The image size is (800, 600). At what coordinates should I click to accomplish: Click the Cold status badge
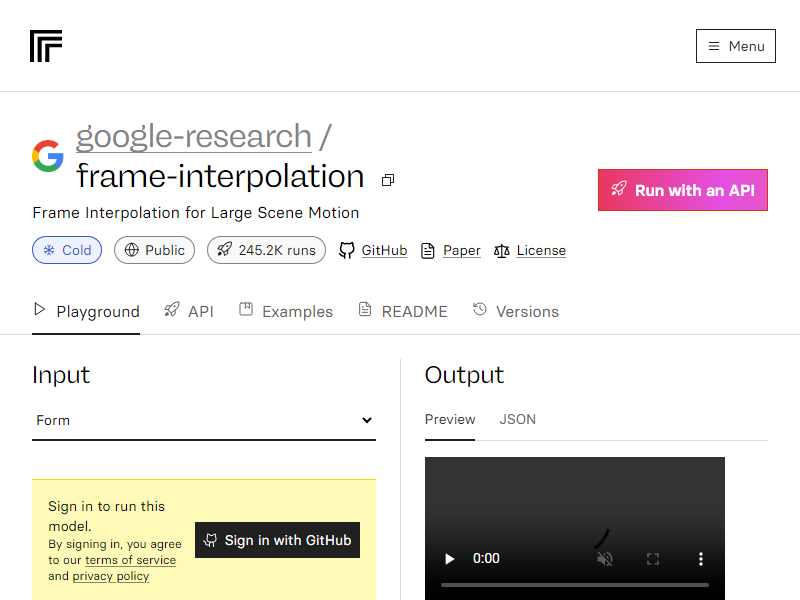click(x=67, y=250)
